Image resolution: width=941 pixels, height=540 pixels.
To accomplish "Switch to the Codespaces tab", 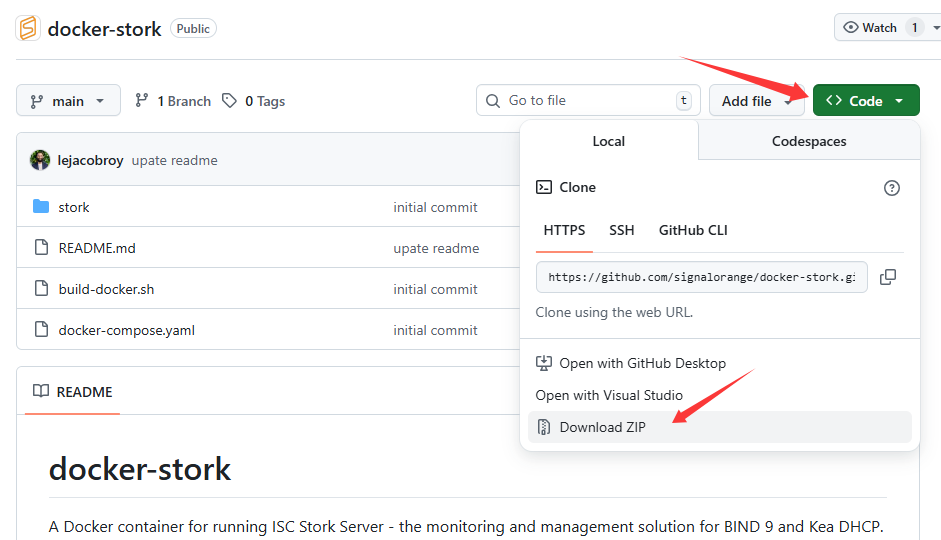I will (x=809, y=141).
